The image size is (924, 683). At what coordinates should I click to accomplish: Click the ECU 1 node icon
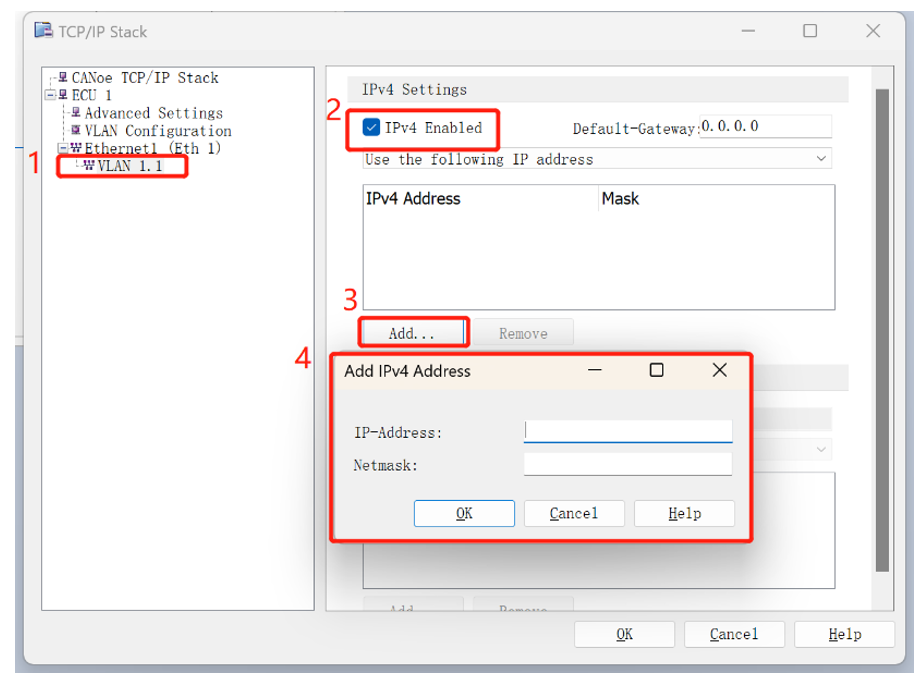[63, 94]
